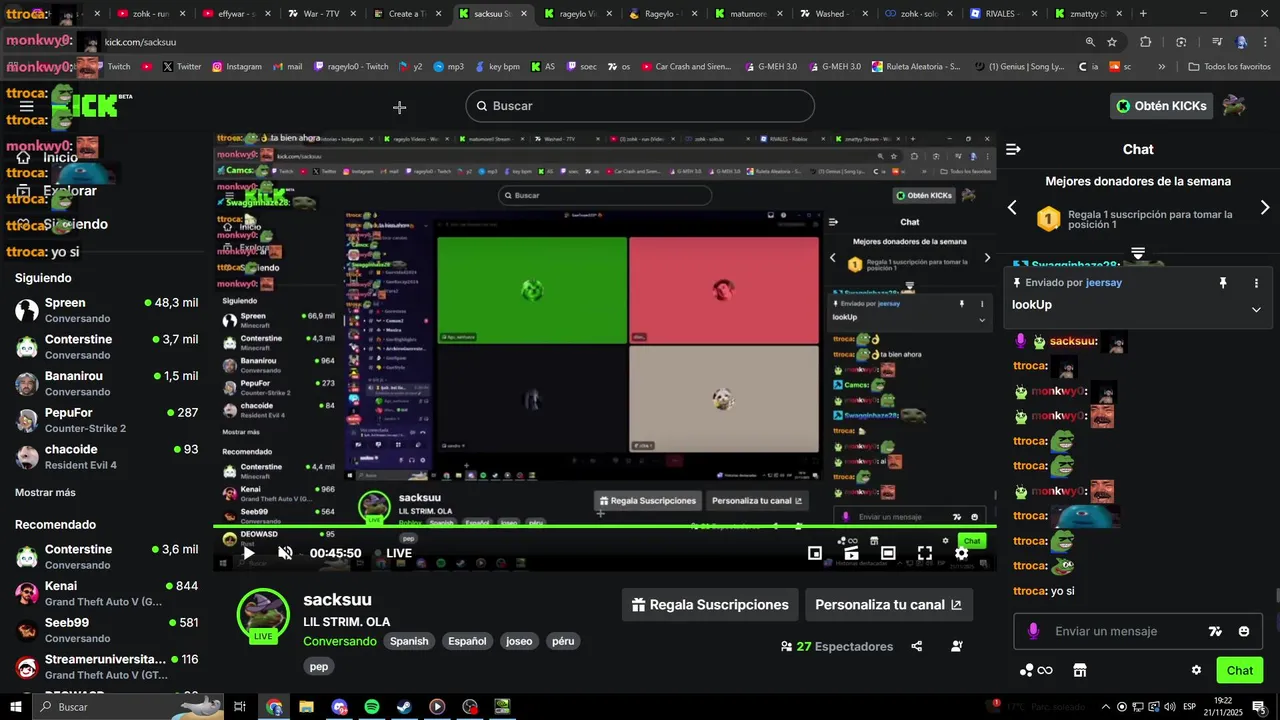Image resolution: width=1280 pixels, height=720 pixels.
Task: Open Kenai recommended channel
Action: point(106,593)
